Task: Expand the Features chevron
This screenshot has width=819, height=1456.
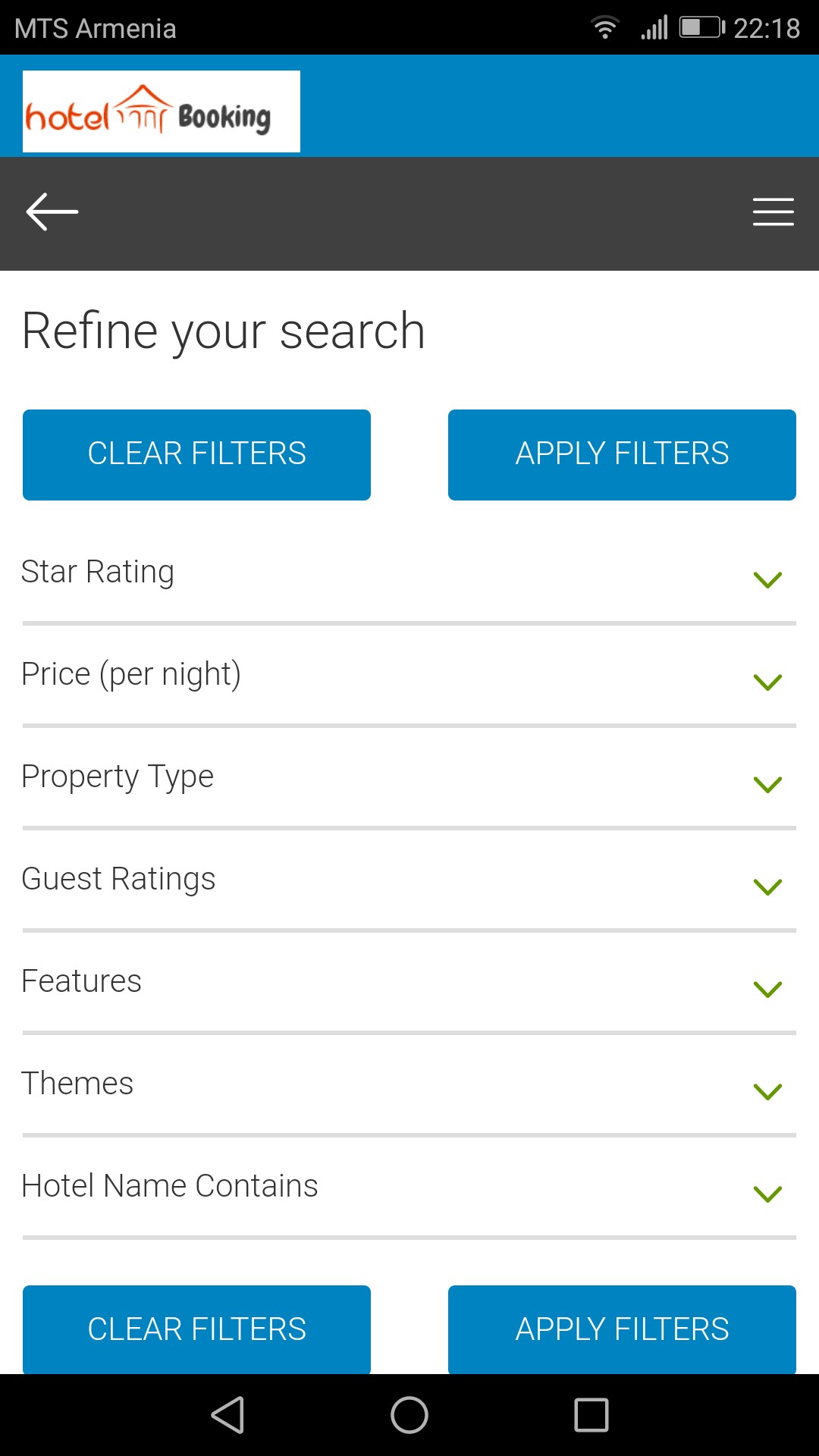Action: (767, 990)
